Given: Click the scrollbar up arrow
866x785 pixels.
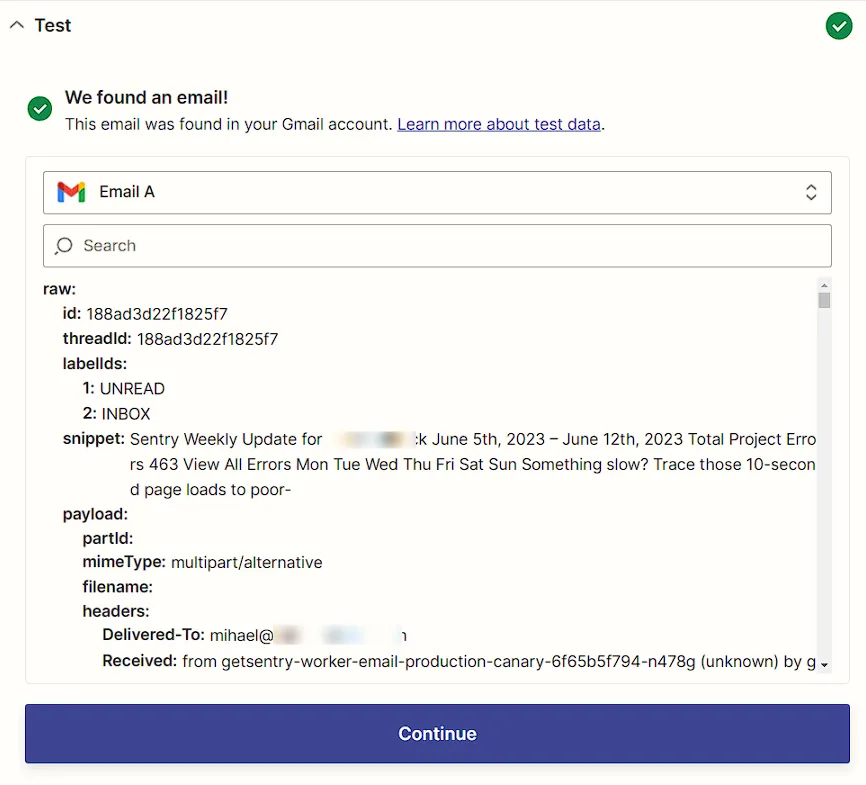Looking at the screenshot, I should tap(824, 286).
